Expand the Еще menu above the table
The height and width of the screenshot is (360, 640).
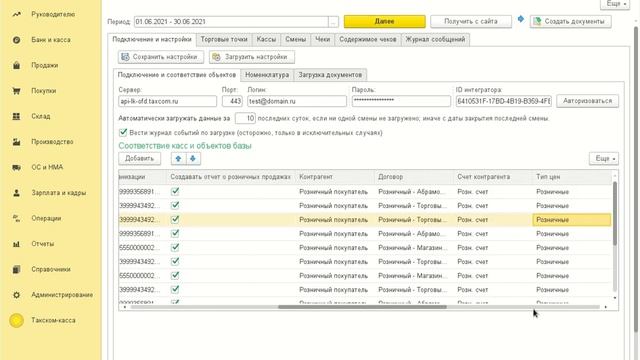[x=604, y=158]
